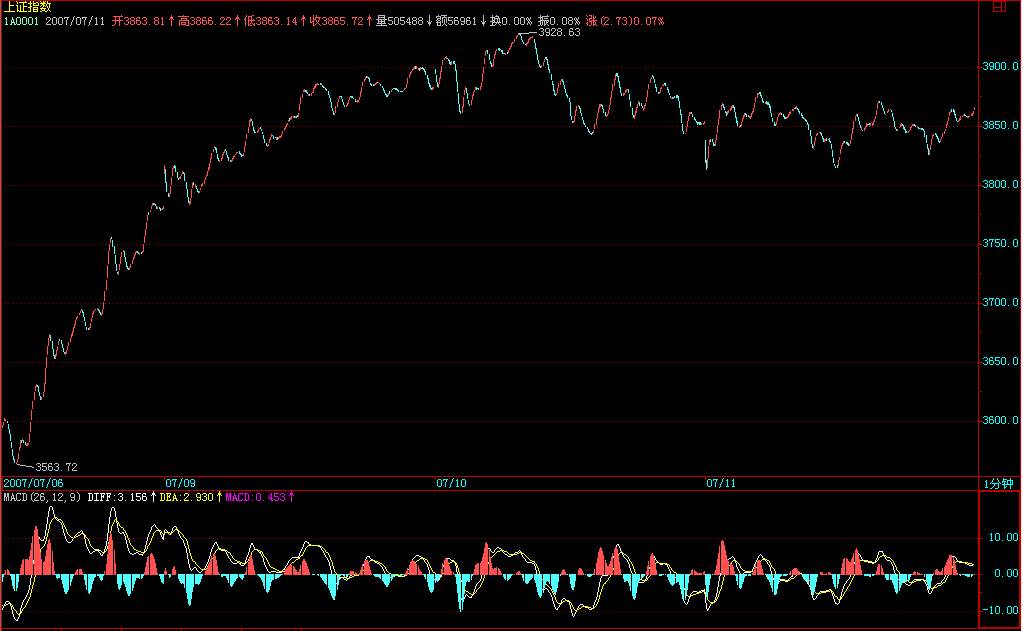Select the 07/10 date marker on timeline
The width and height of the screenshot is (1023, 631).
tap(451, 483)
